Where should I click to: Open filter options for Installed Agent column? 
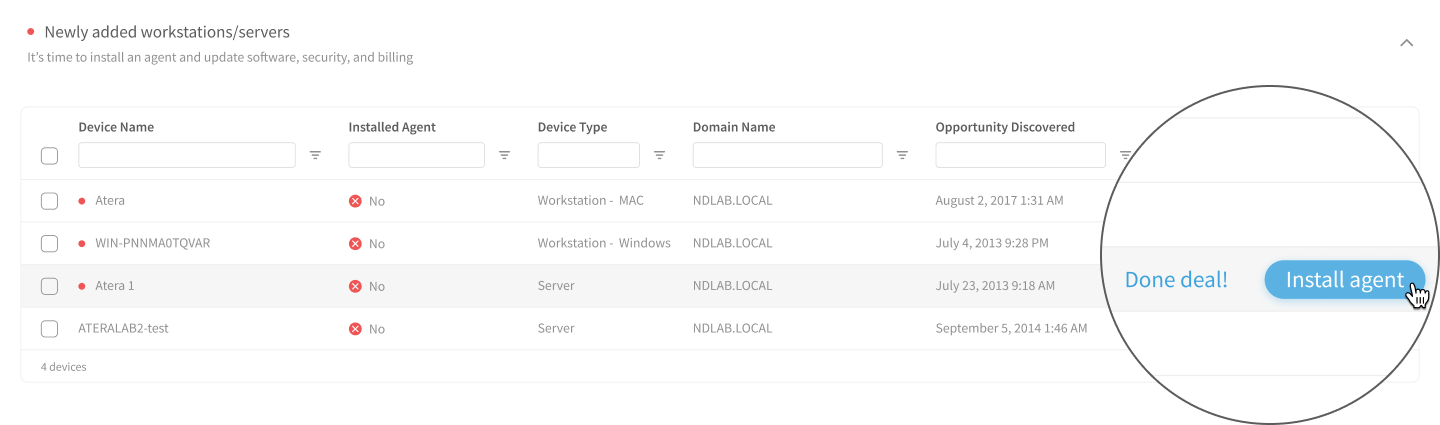505,155
